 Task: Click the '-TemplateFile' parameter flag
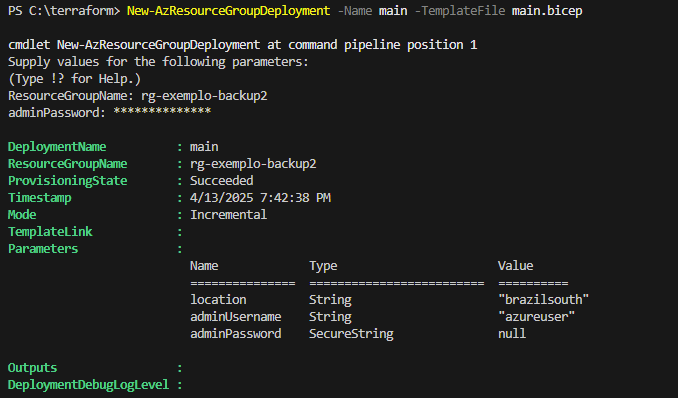[x=460, y=11]
